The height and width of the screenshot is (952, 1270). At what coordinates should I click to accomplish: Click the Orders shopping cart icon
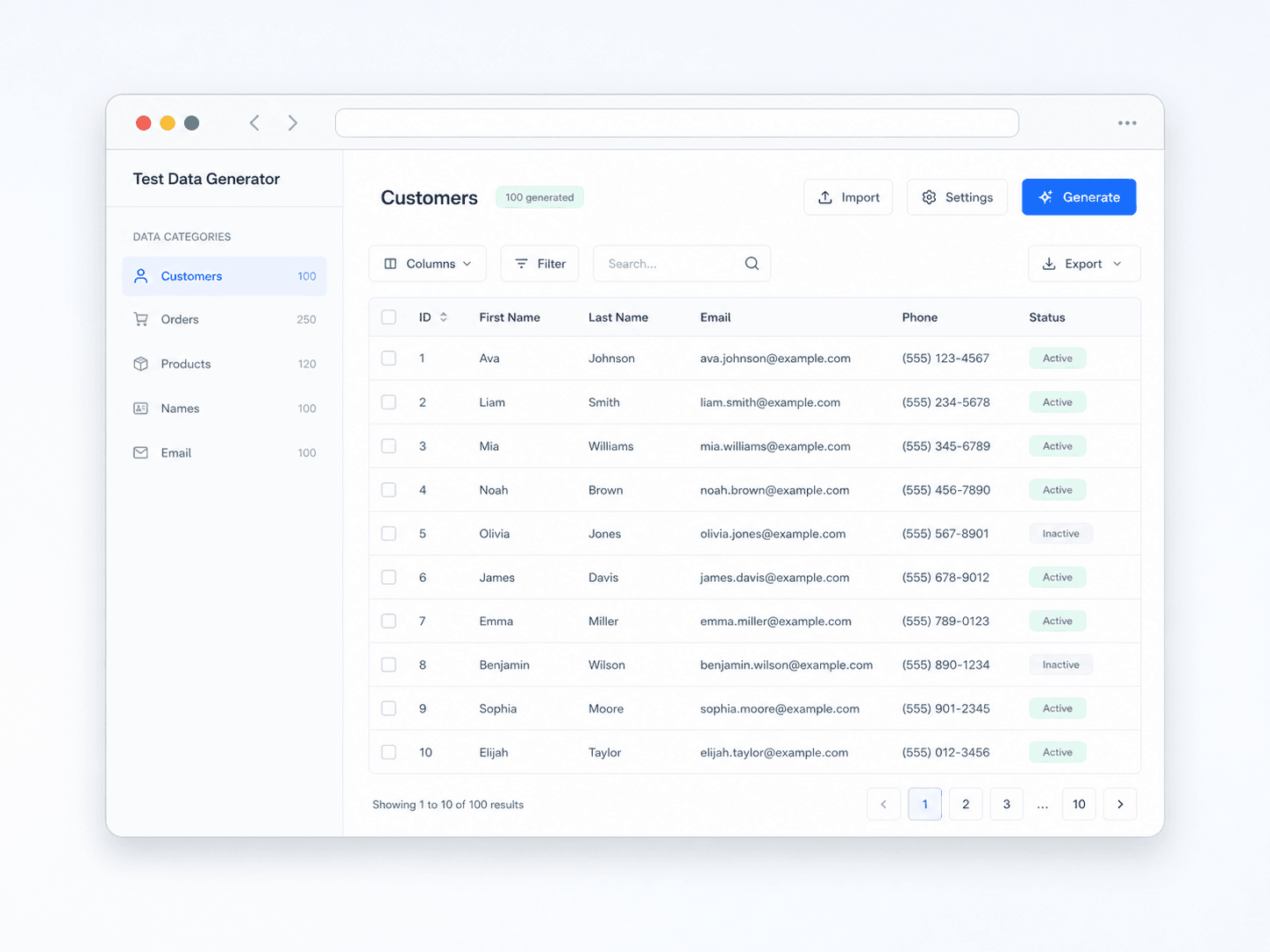coord(140,319)
